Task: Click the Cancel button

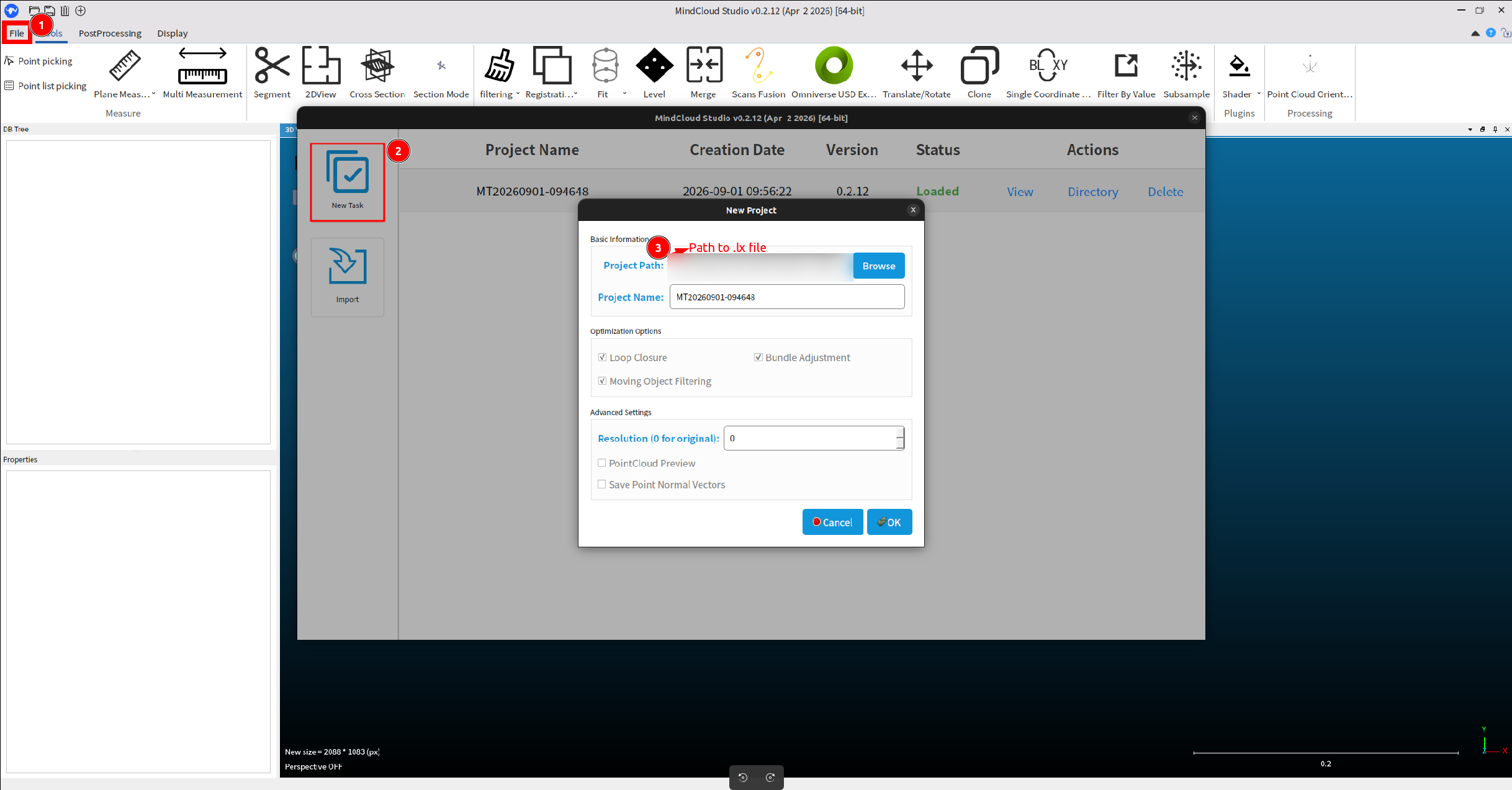Action: [x=832, y=522]
